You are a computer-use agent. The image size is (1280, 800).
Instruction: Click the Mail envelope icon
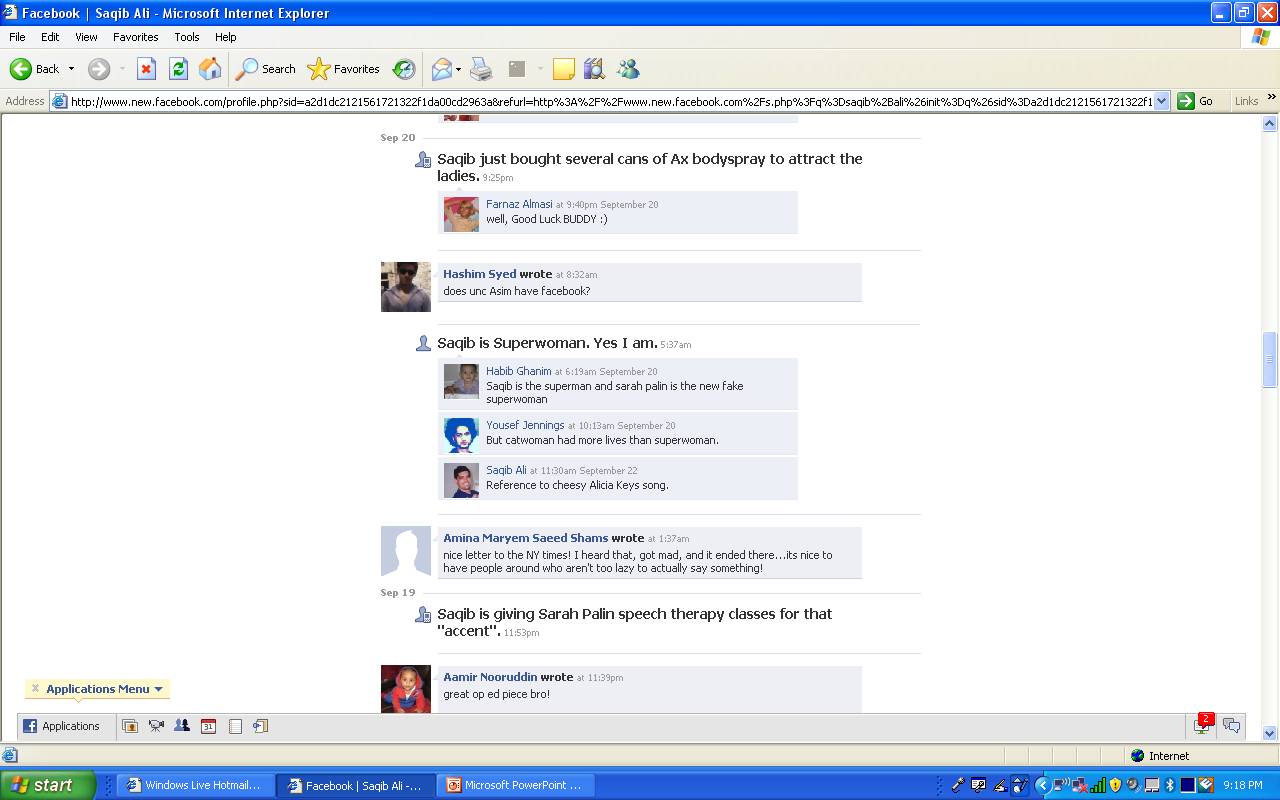[441, 69]
